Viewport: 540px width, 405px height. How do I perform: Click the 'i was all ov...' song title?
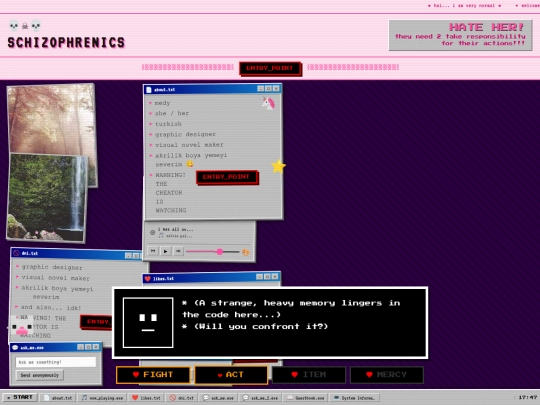coord(176,229)
